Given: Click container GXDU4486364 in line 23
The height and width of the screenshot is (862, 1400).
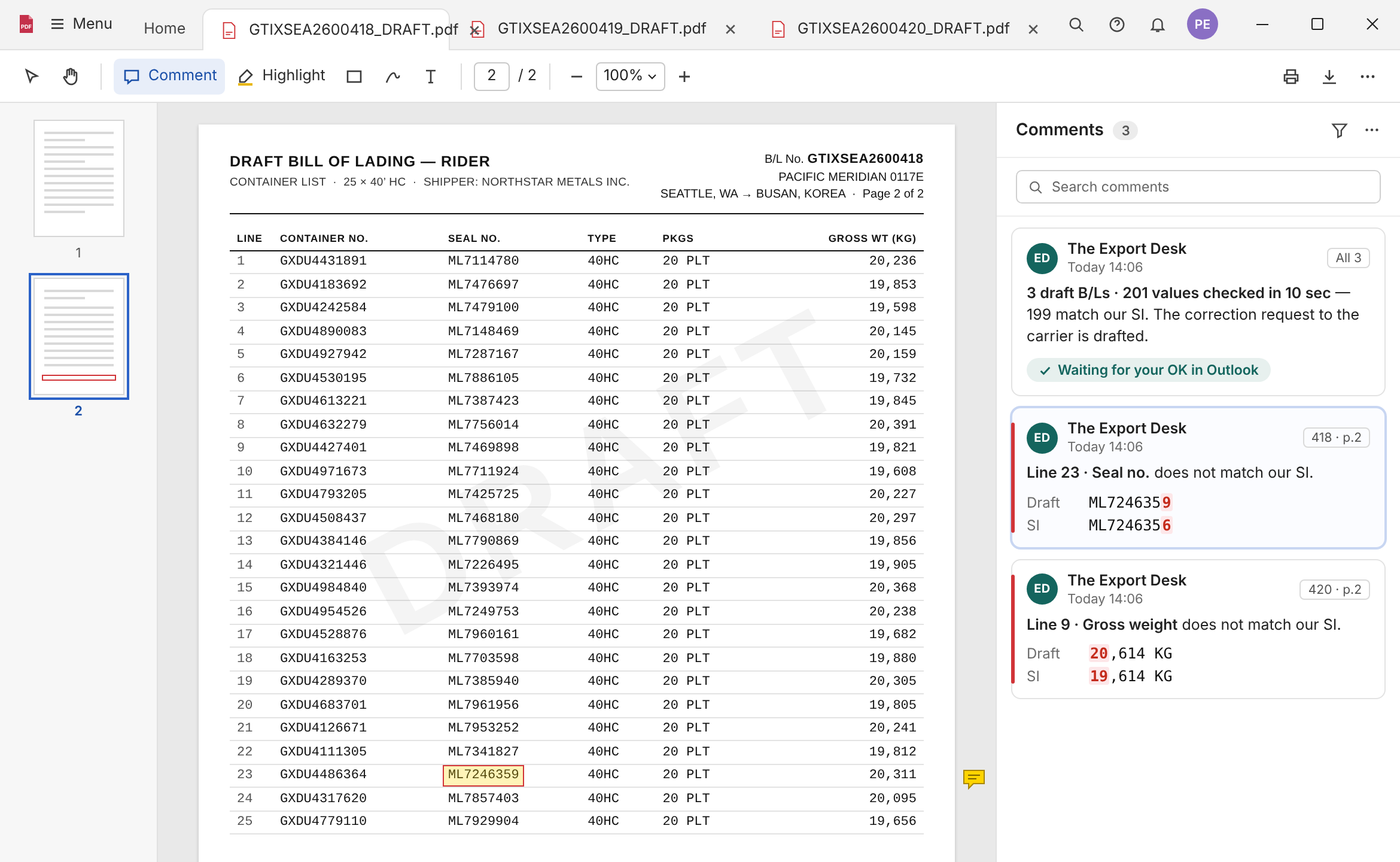Looking at the screenshot, I should [323, 775].
